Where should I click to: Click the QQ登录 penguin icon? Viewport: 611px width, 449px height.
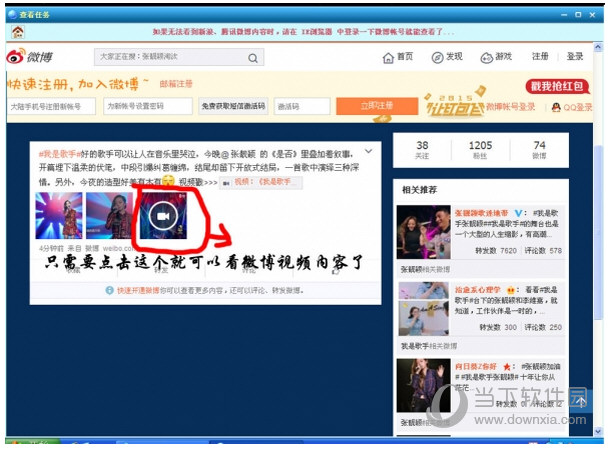(556, 107)
